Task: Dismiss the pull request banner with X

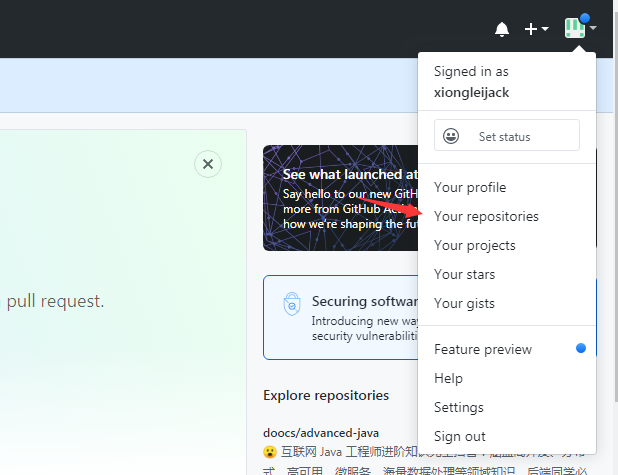Action: pyautogui.click(x=208, y=164)
